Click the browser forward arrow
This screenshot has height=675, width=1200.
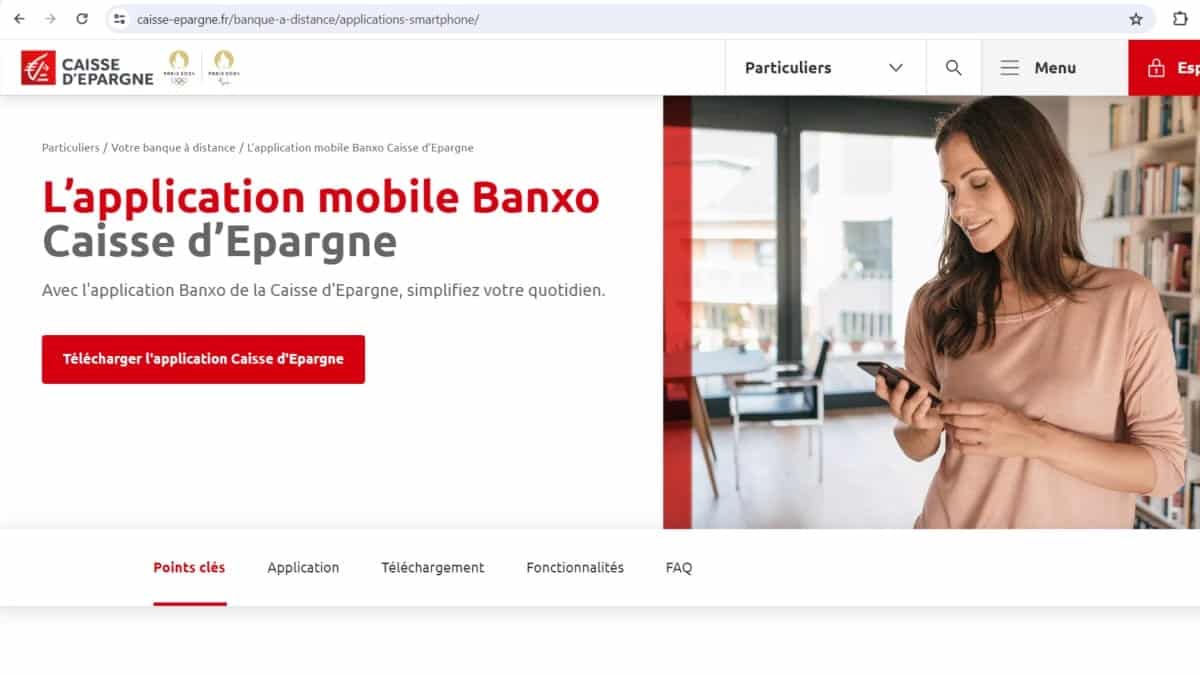tap(50, 19)
